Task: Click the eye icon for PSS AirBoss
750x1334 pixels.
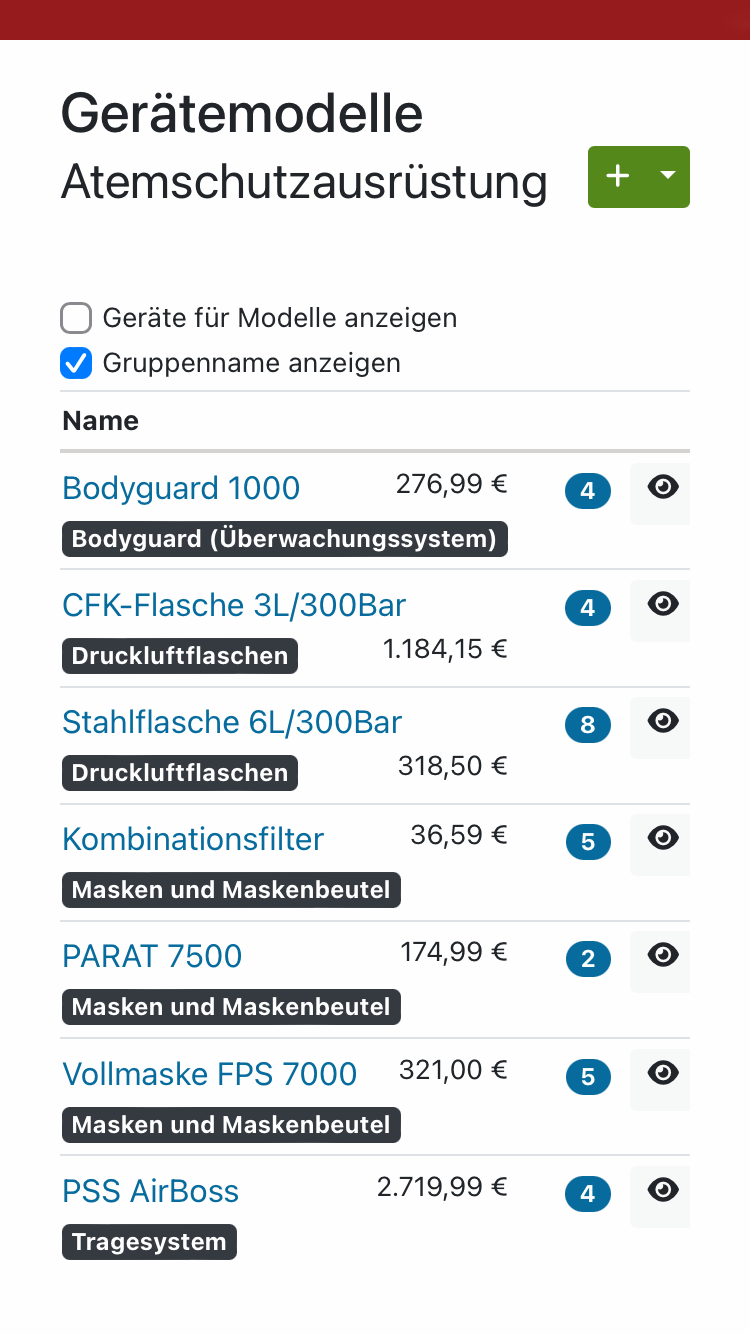Action: click(x=661, y=1192)
